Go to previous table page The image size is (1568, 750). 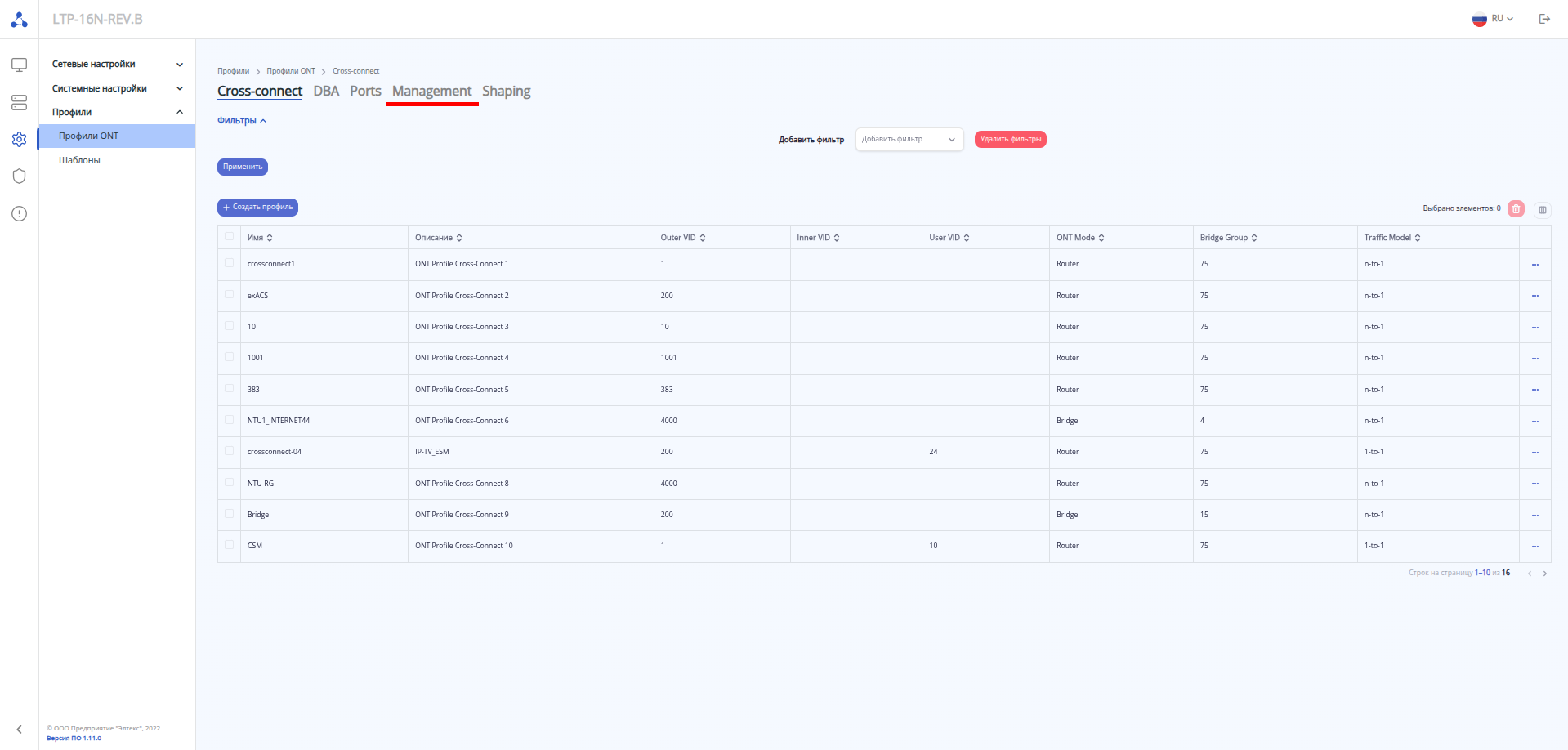click(x=1530, y=574)
